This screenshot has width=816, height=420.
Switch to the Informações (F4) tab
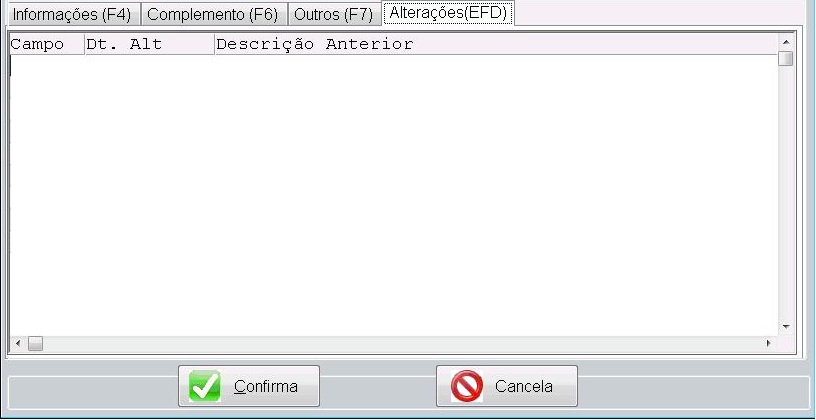click(x=72, y=15)
